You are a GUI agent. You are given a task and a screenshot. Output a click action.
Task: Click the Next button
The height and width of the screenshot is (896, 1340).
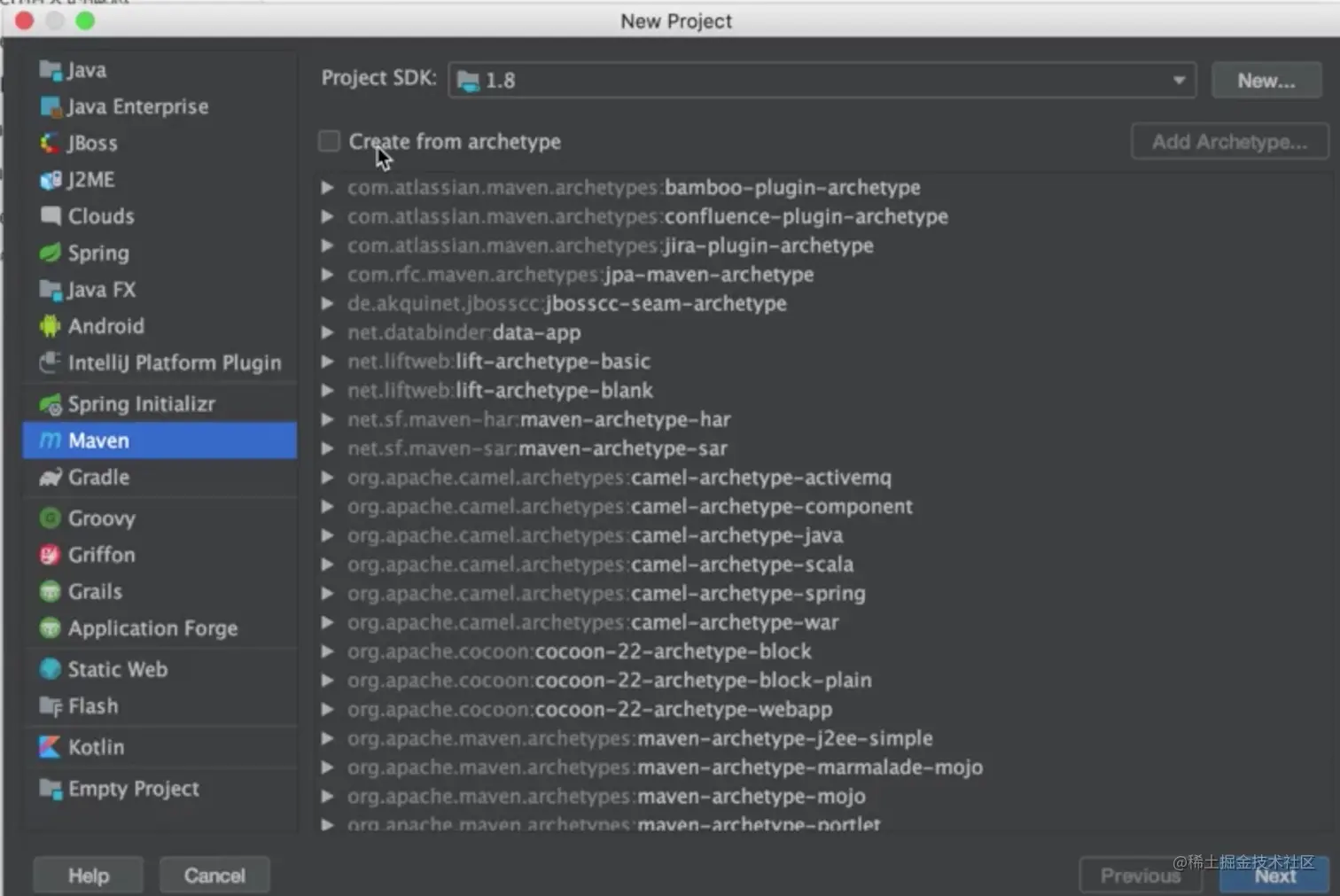coord(1274,876)
